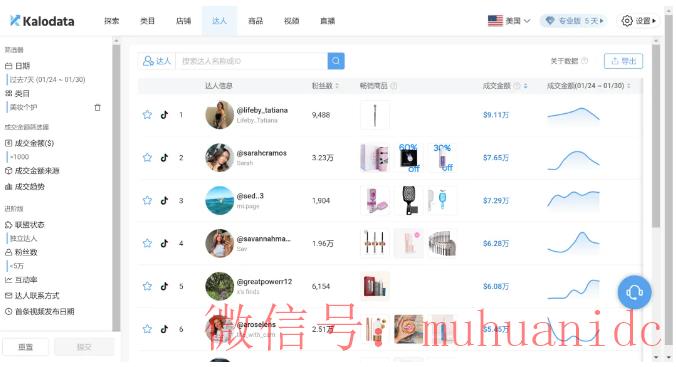Open @sarahcramos avatar
The width and height of the screenshot is (677, 367).
[219, 158]
